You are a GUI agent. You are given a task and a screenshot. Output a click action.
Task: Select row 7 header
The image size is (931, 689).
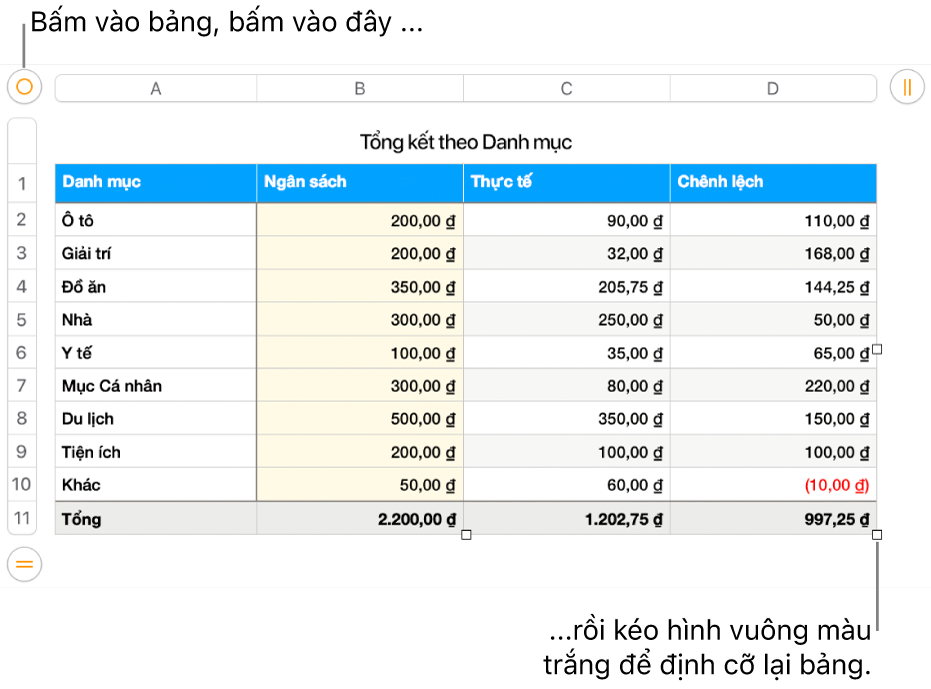click(x=22, y=385)
